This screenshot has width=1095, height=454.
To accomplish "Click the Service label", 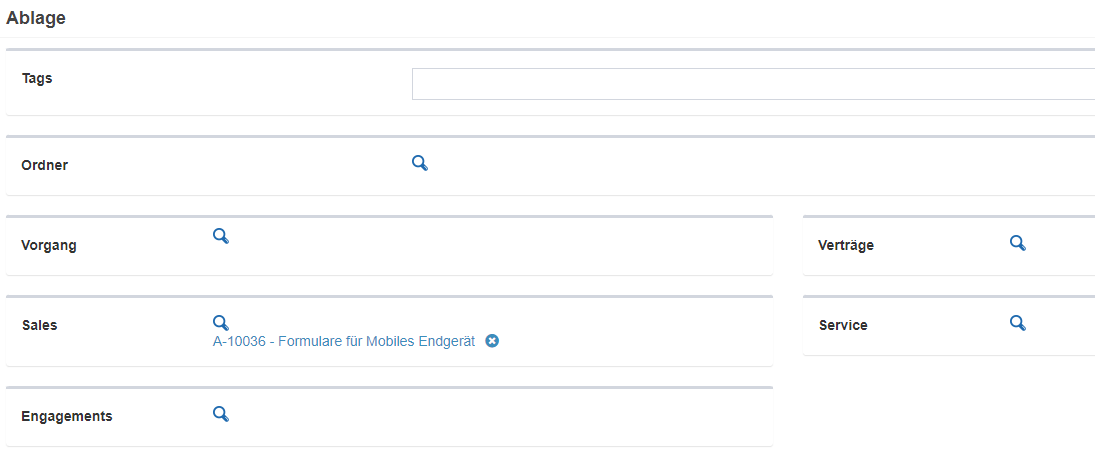I will [843, 325].
